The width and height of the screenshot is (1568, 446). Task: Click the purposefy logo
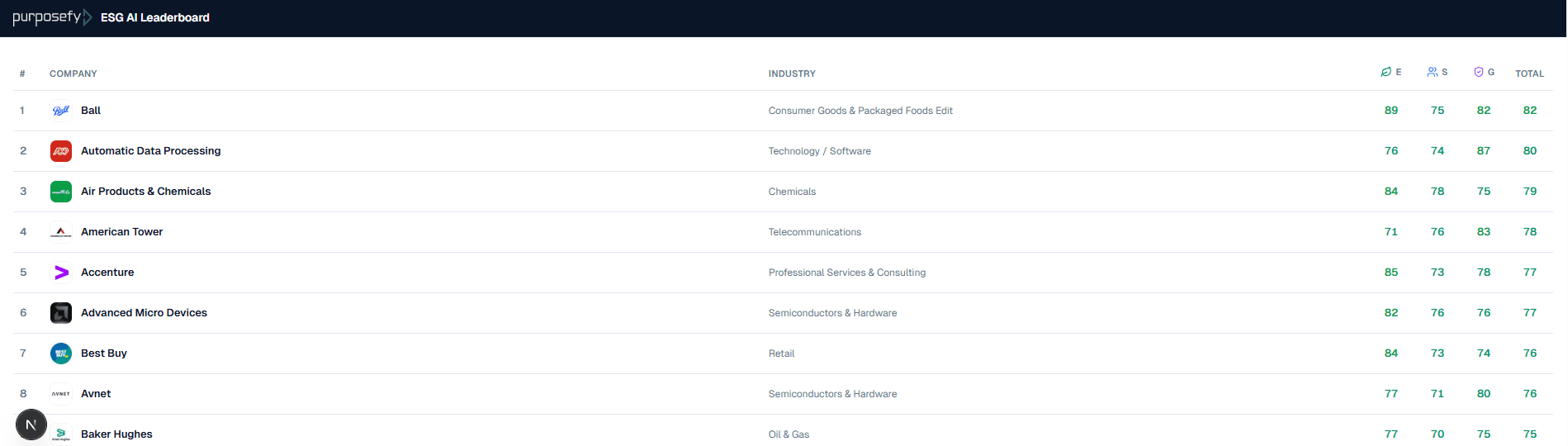point(52,17)
